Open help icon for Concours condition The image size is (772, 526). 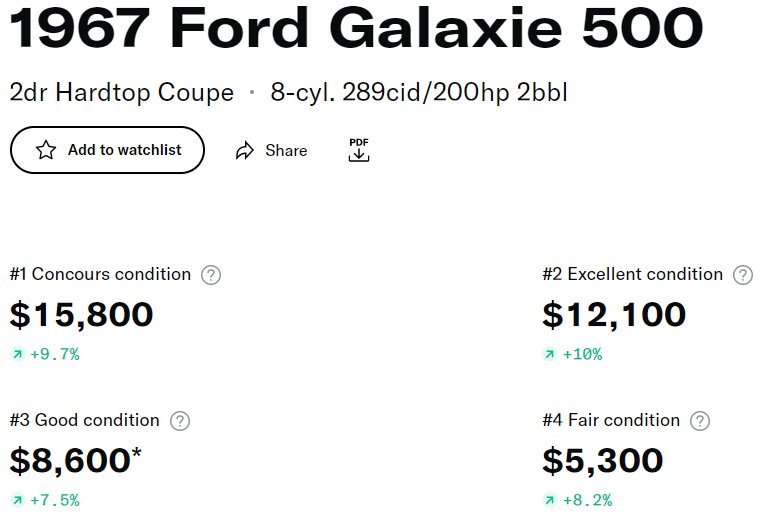tap(211, 275)
